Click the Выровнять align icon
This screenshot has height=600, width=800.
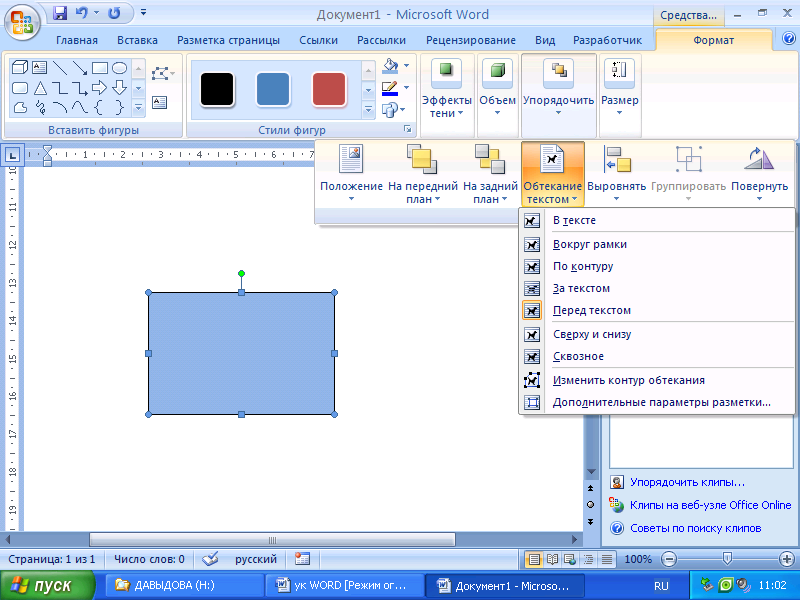(x=617, y=159)
